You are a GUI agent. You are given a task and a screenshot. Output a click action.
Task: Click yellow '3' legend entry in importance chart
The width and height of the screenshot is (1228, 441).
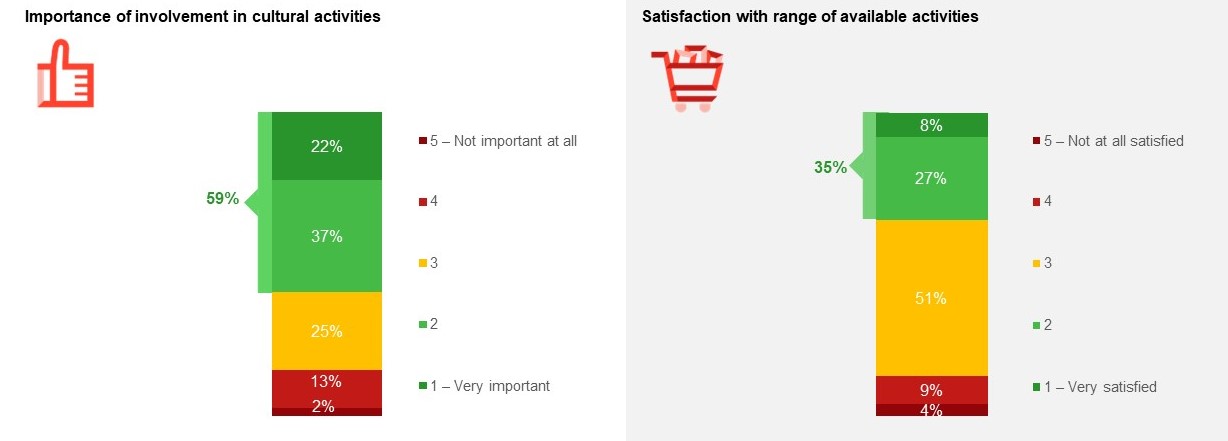(429, 263)
